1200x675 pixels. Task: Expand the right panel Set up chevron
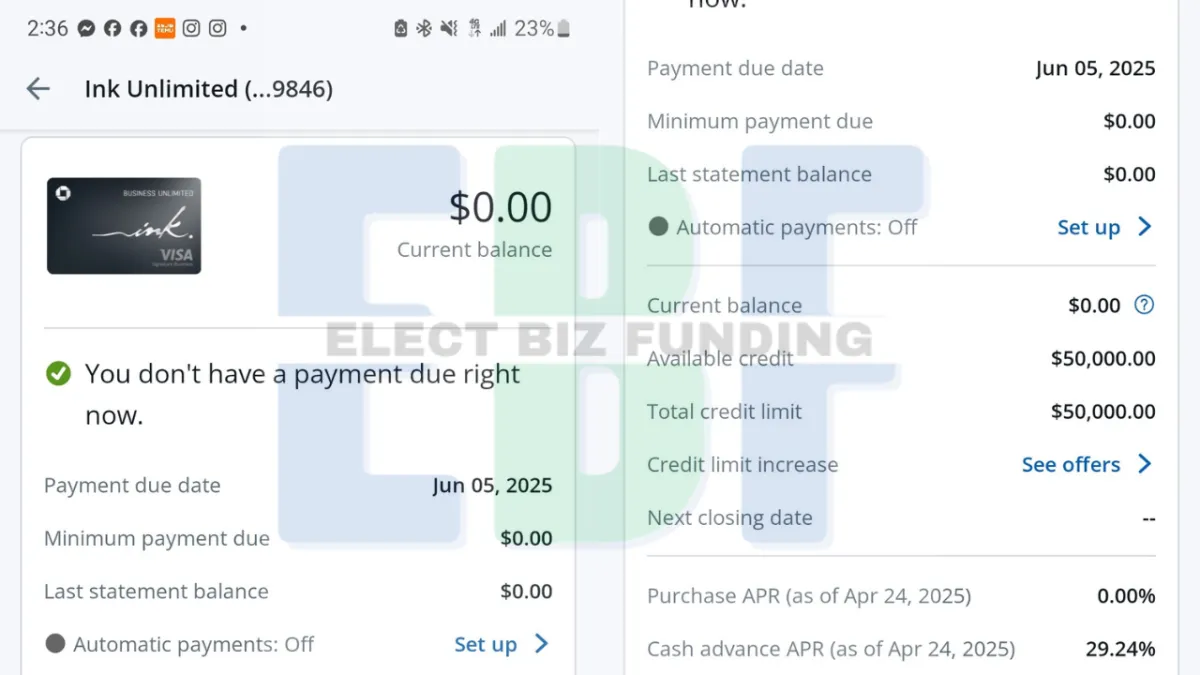1145,227
